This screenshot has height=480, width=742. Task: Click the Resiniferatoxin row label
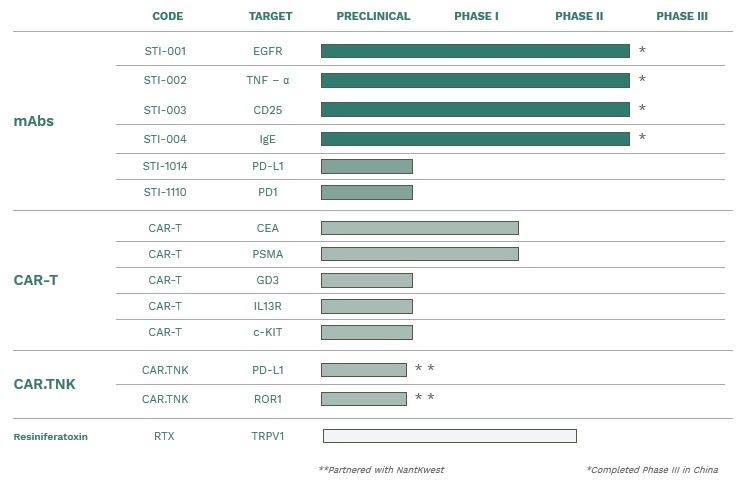(50, 436)
